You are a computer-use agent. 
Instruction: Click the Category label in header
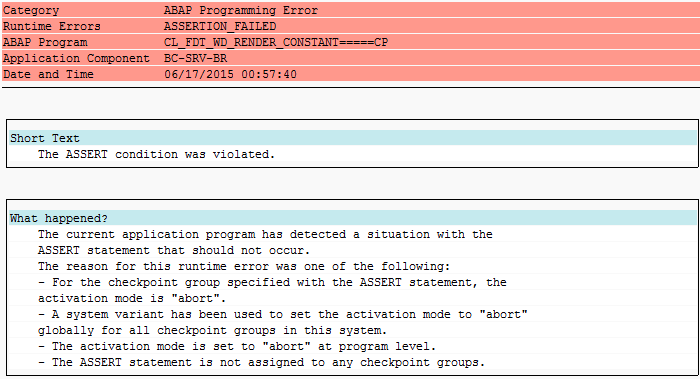pyautogui.click(x=31, y=10)
